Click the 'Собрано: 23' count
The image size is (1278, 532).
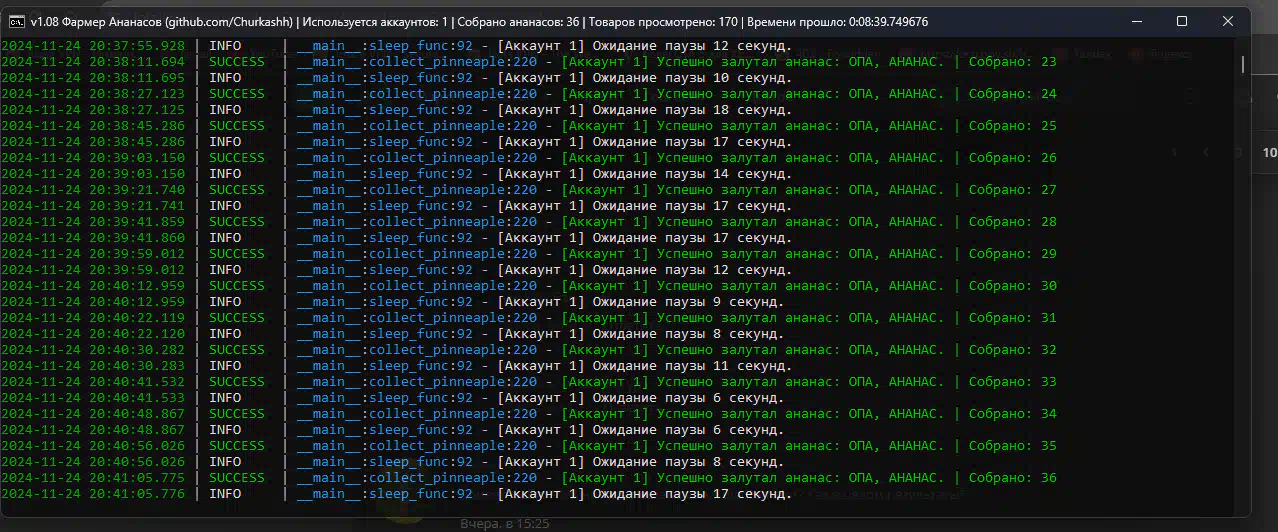pos(1012,62)
